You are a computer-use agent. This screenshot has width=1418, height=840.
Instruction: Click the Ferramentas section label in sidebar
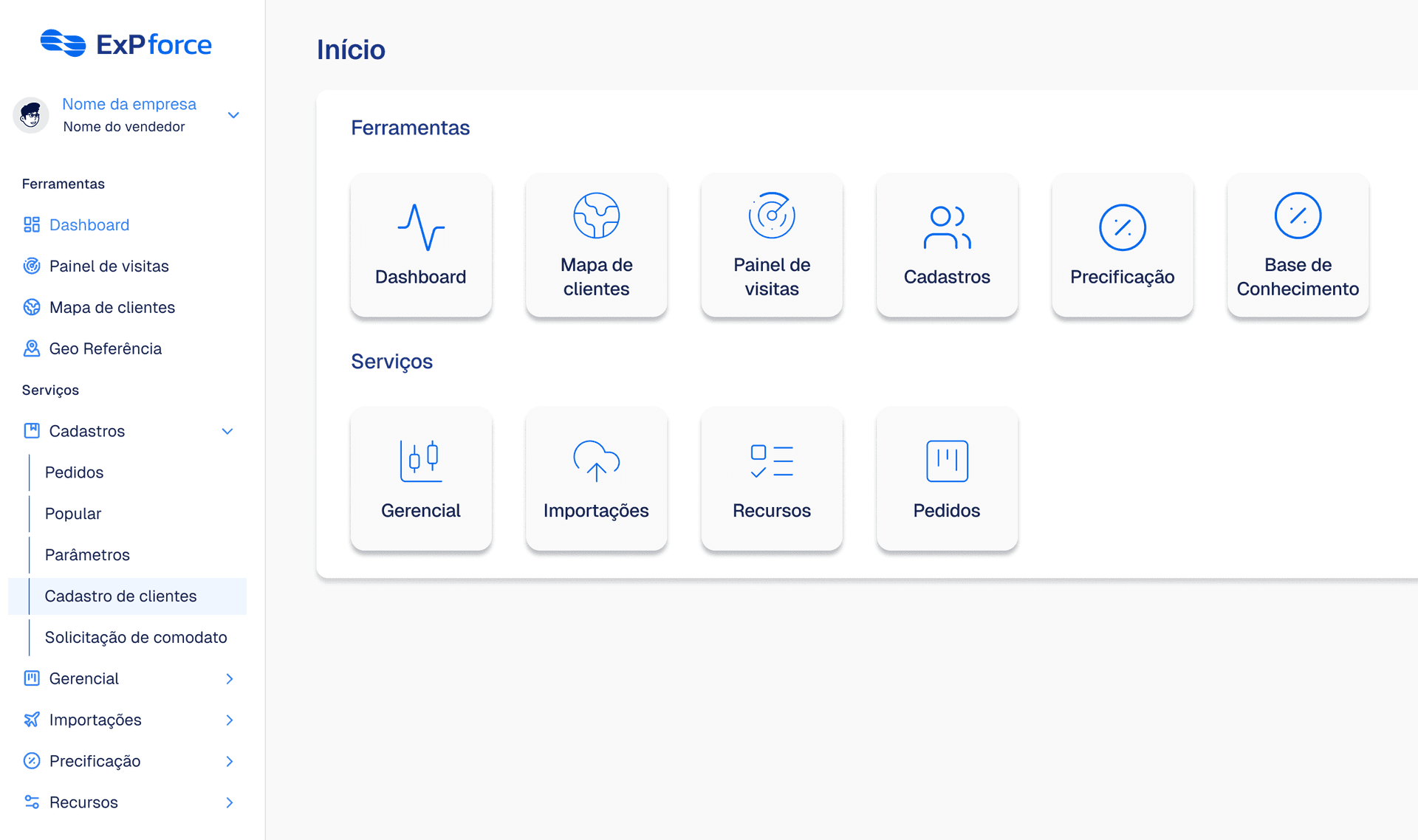tap(64, 184)
